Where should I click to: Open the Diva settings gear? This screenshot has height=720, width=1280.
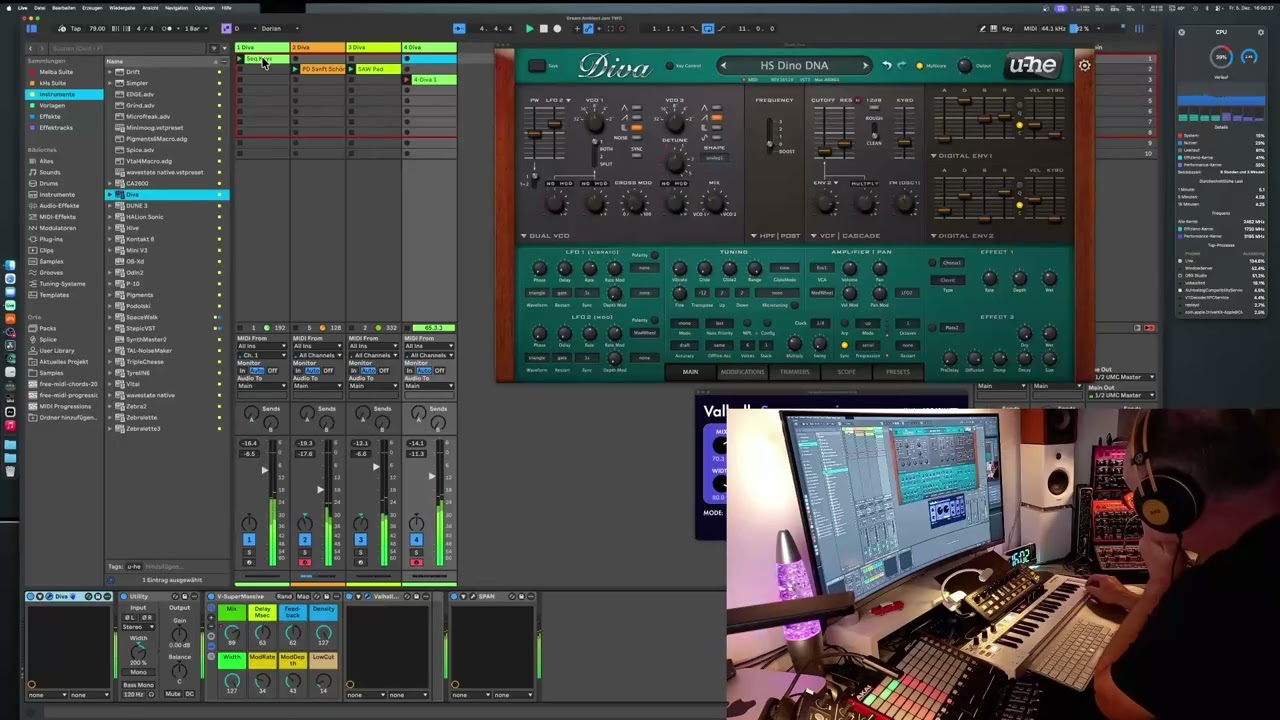pos(1084,66)
